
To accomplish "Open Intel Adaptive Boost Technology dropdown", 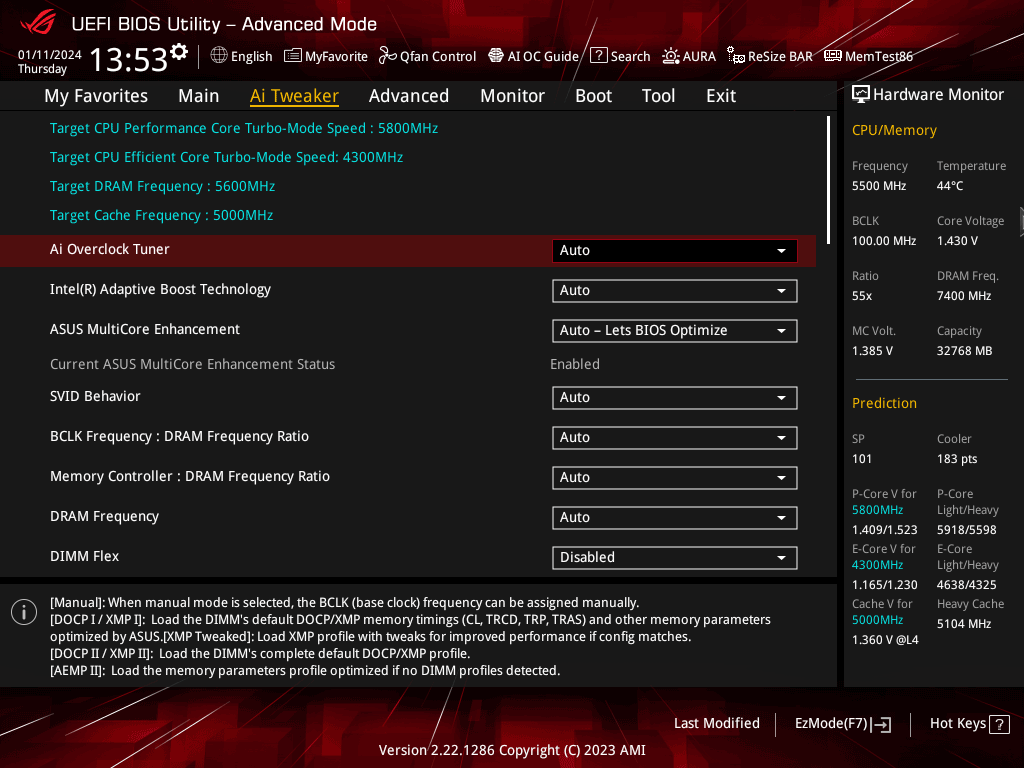I will (675, 291).
